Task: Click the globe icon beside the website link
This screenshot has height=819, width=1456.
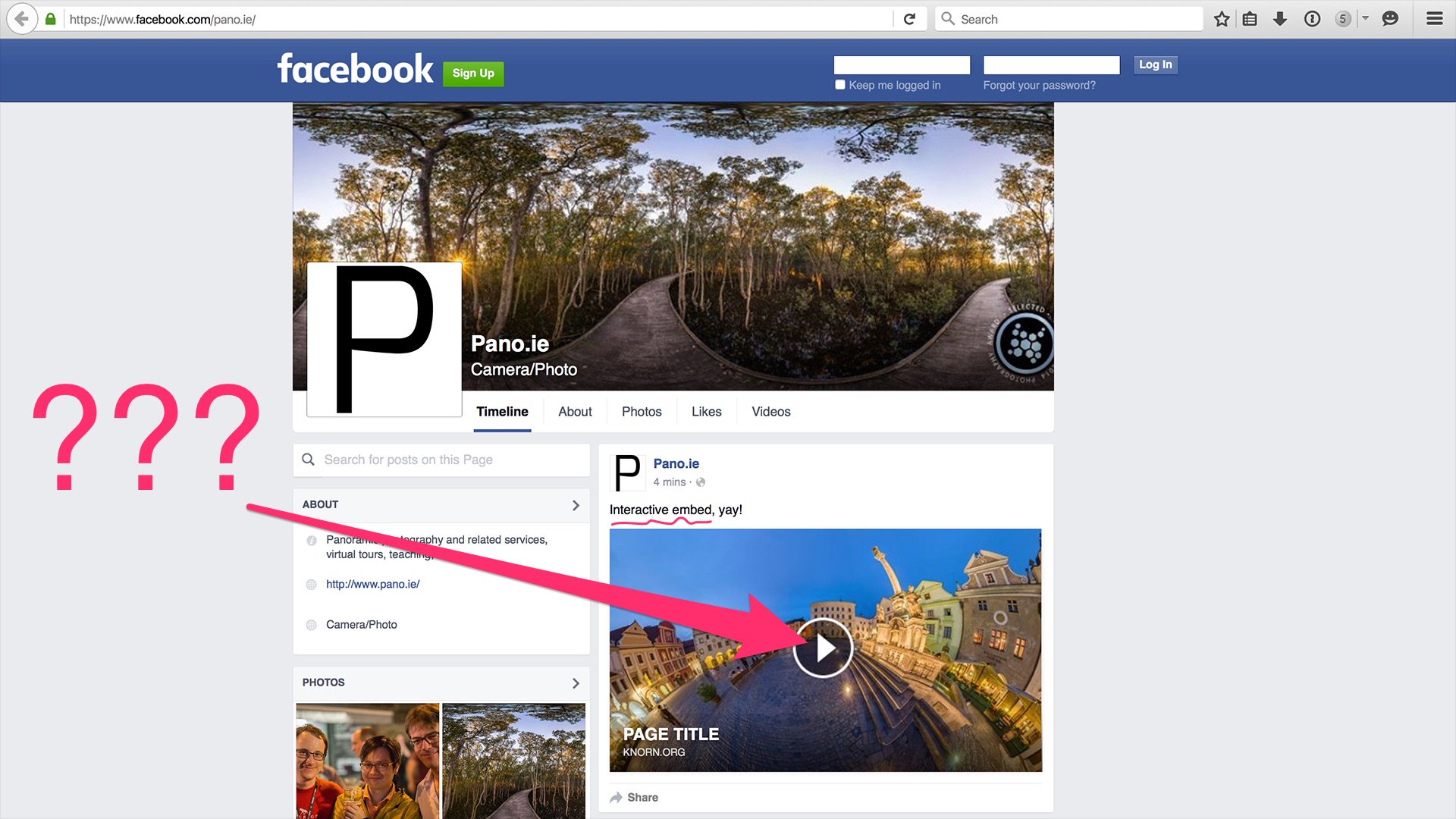Action: [x=311, y=585]
